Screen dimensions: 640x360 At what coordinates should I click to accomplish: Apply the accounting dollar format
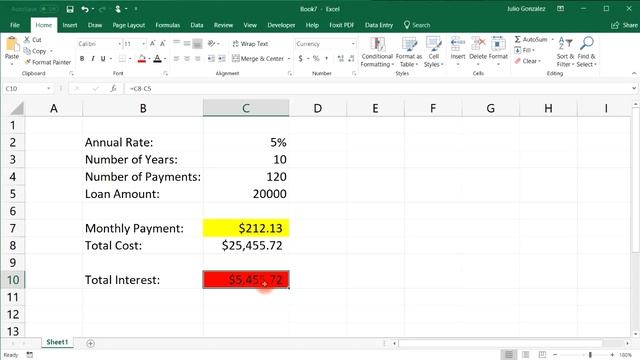click(x=300, y=59)
